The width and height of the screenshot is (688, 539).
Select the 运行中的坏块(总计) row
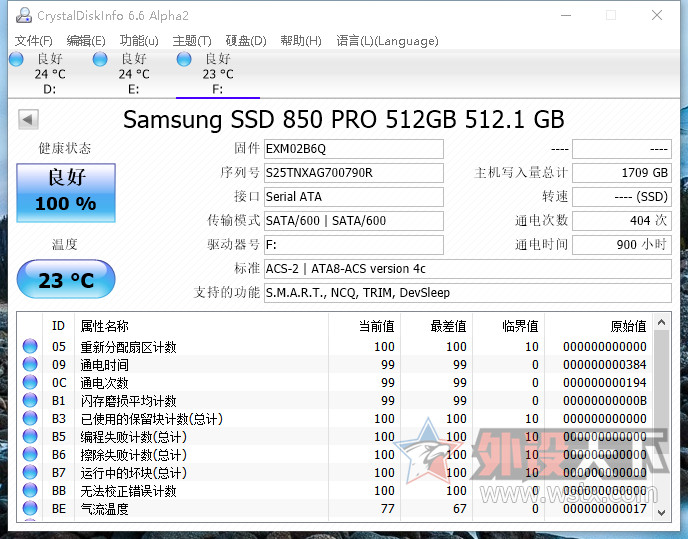[x=335, y=472]
